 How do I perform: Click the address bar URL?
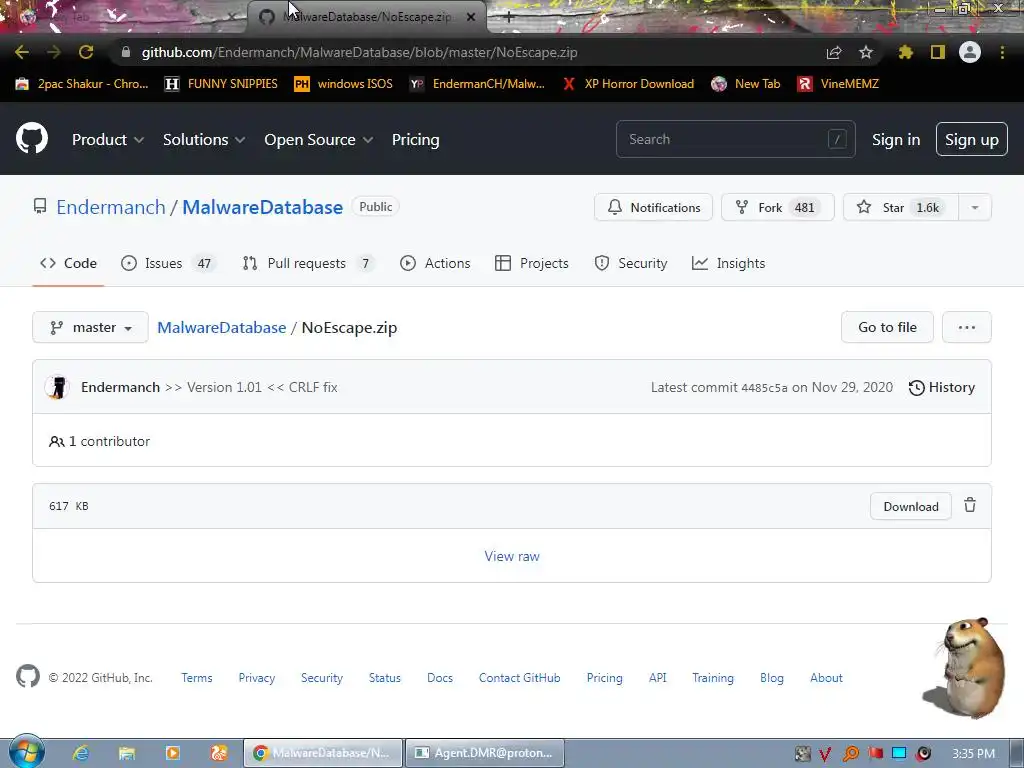click(359, 52)
